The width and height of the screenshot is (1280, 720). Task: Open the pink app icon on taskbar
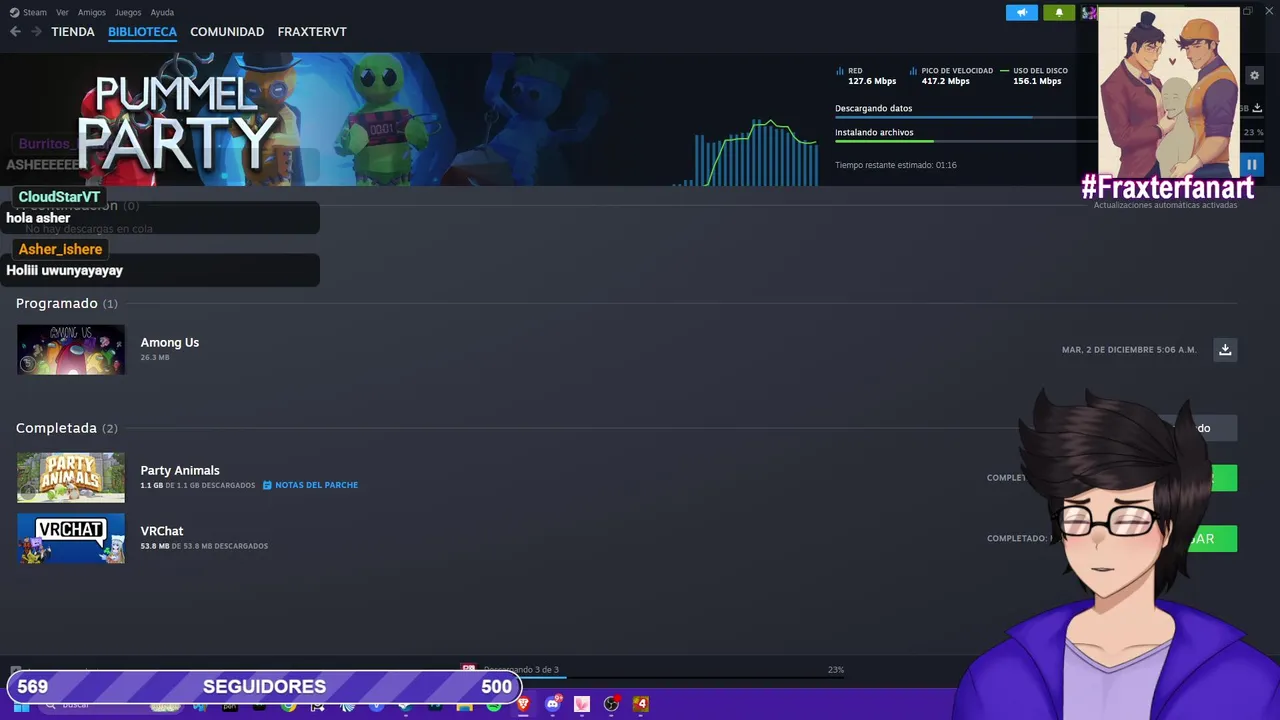tap(582, 704)
